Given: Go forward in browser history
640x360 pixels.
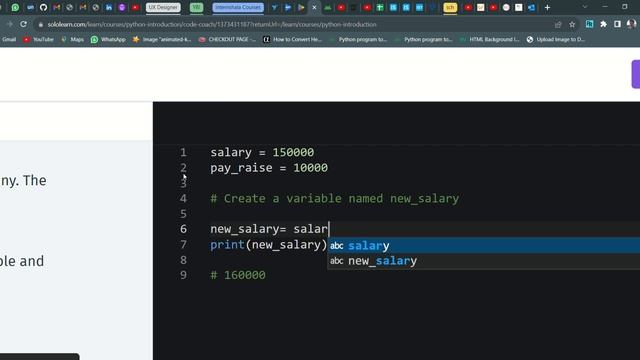Looking at the screenshot, I should coord(9,24).
